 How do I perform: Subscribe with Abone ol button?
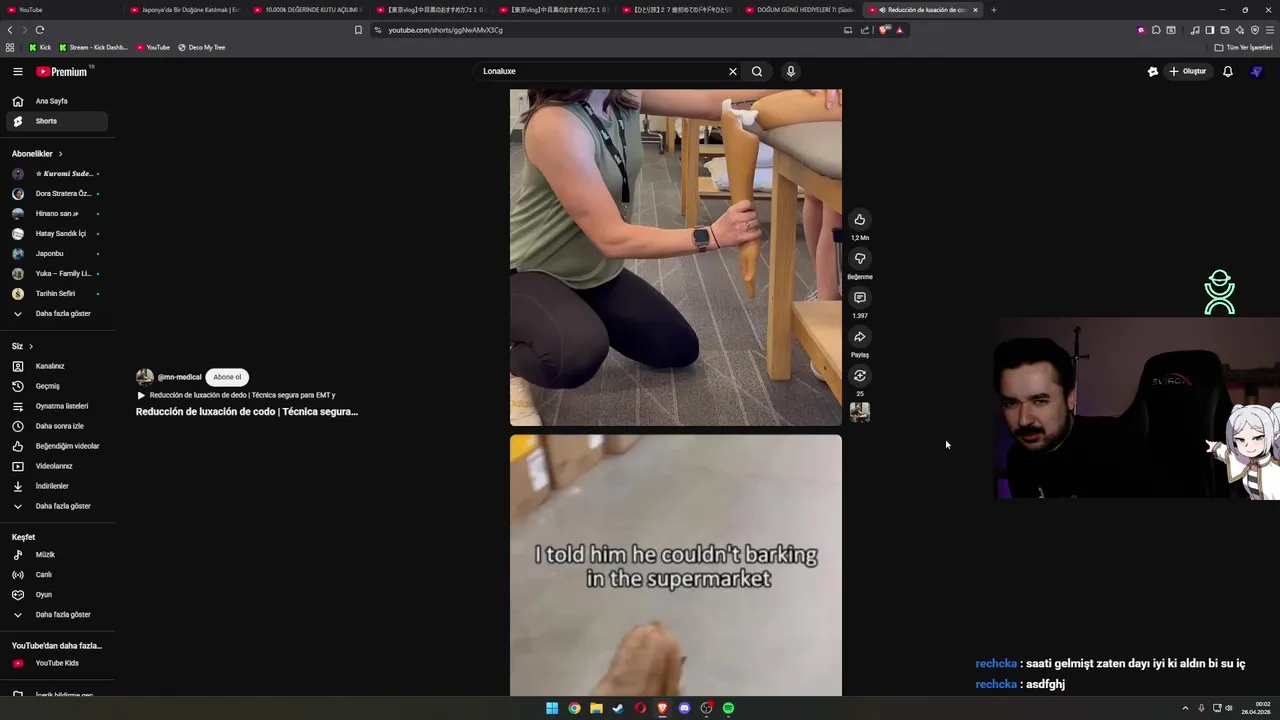point(227,377)
